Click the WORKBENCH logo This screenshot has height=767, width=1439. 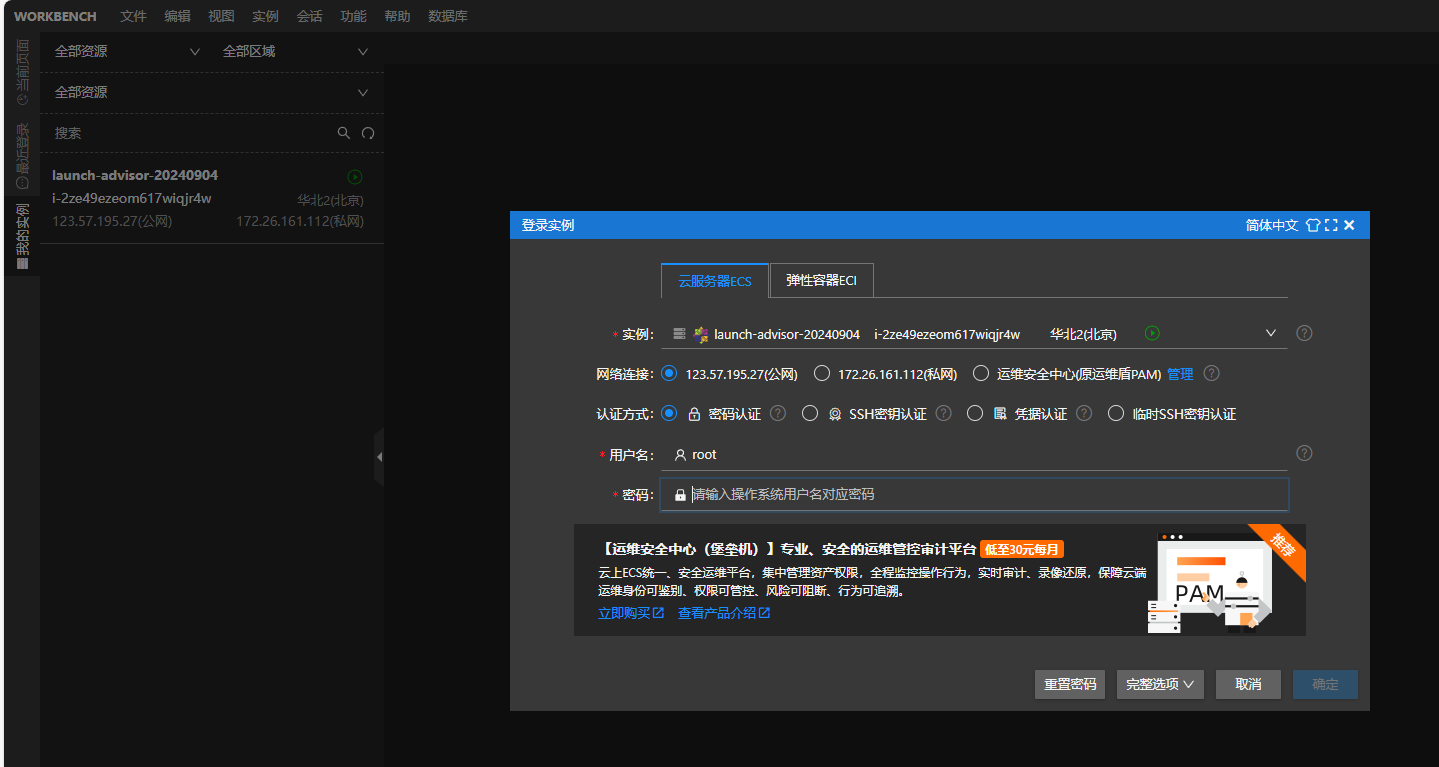pos(55,16)
